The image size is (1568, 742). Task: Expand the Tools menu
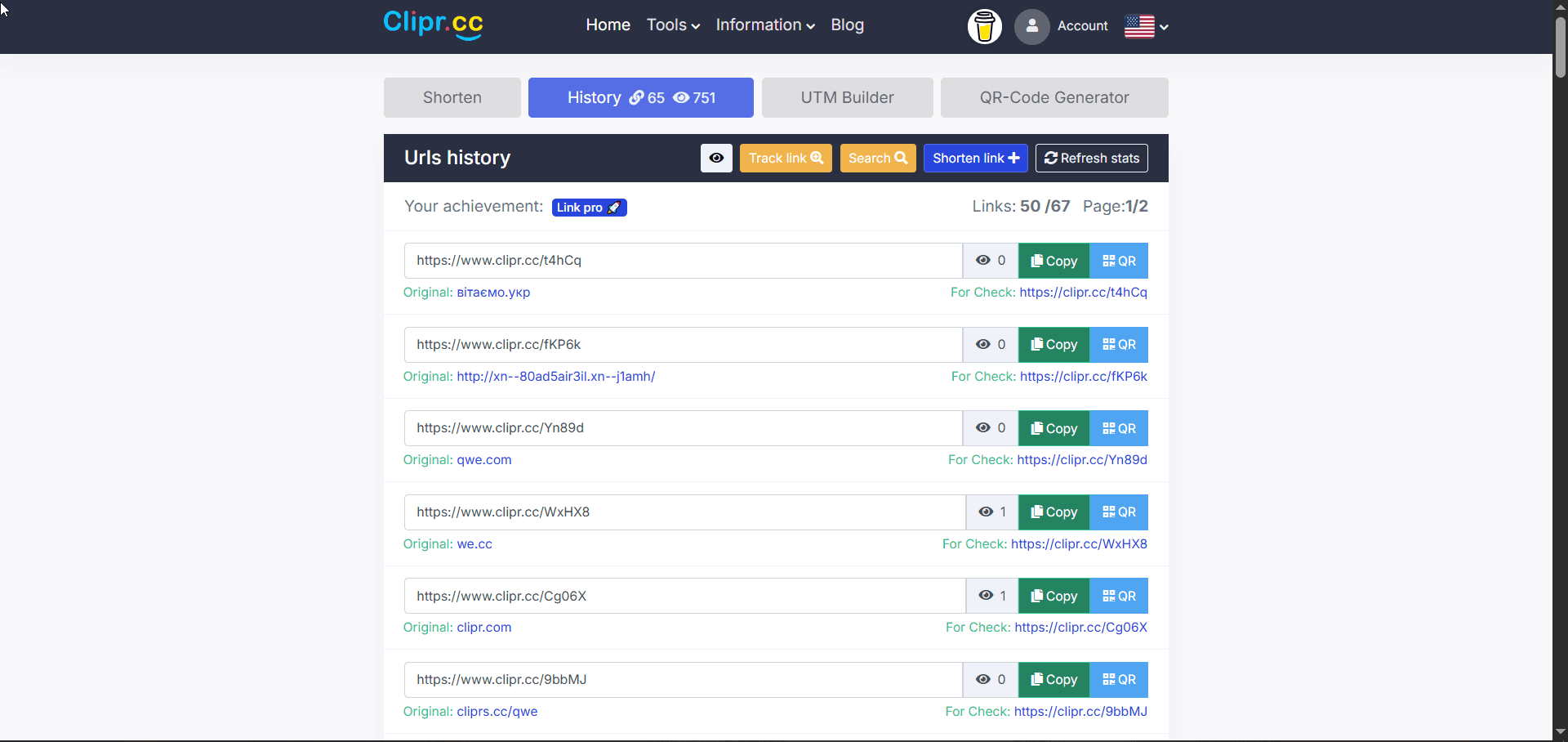tap(672, 25)
